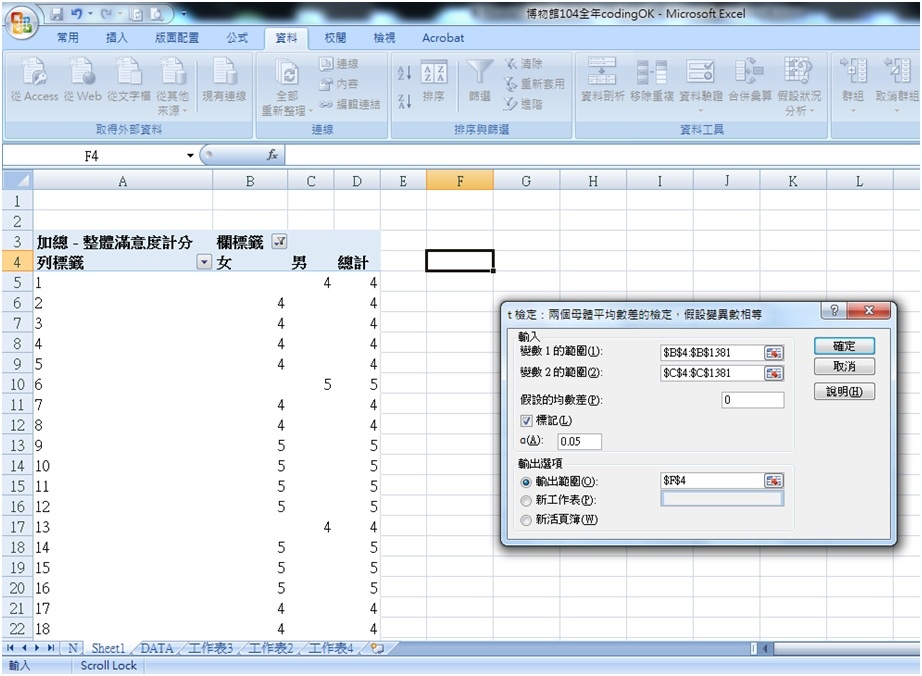Switch to sheet tab 工作表3
Image resolution: width=922 pixels, height=676 pixels.
211,648
